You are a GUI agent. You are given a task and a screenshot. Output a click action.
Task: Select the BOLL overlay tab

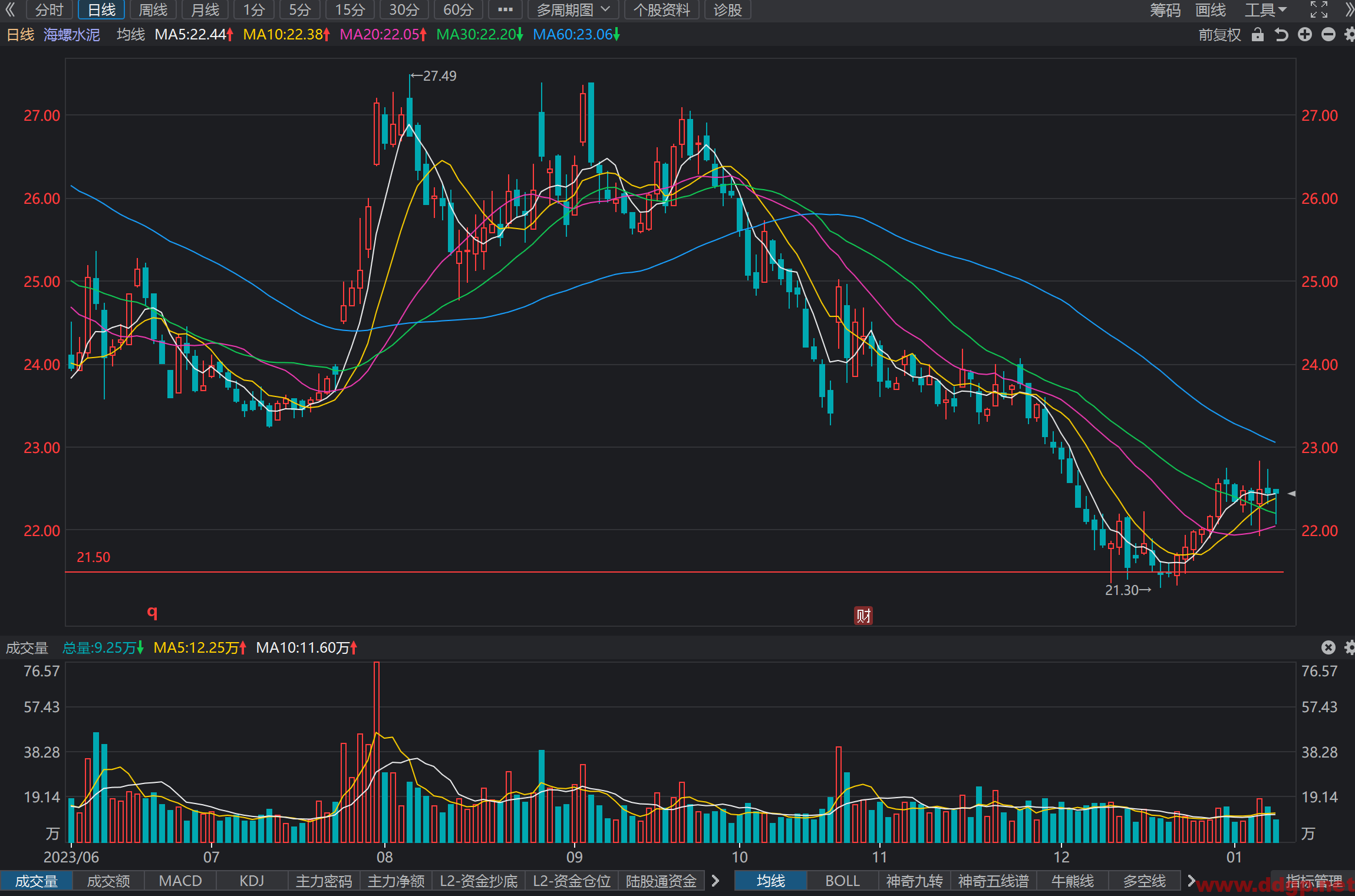[x=842, y=881]
